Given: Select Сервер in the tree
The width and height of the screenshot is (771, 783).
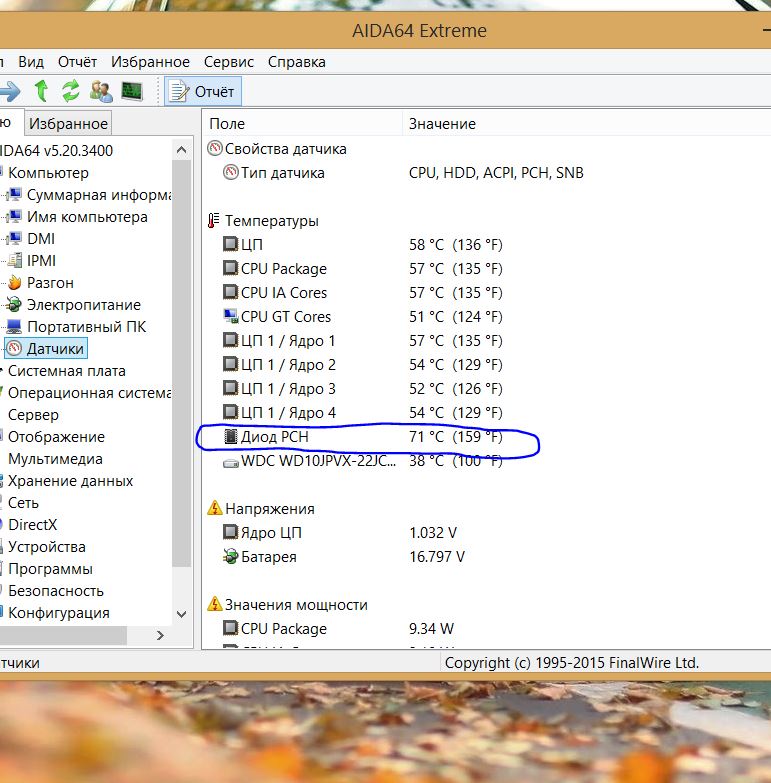Looking at the screenshot, I should [33, 415].
